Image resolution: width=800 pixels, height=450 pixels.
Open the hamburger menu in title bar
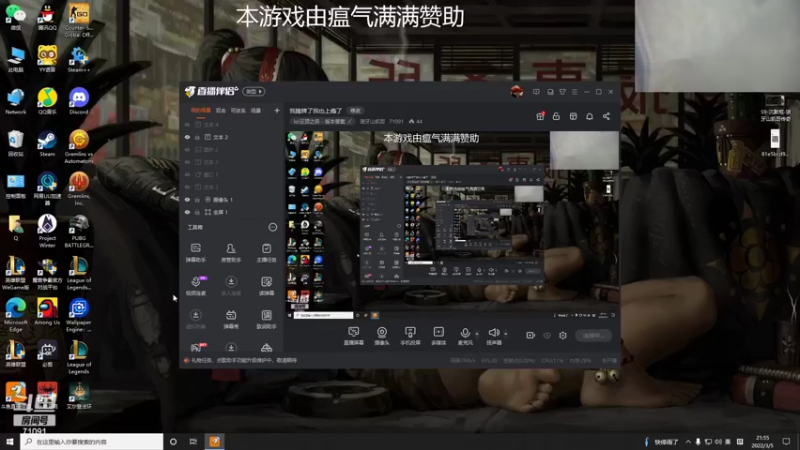coord(574,92)
